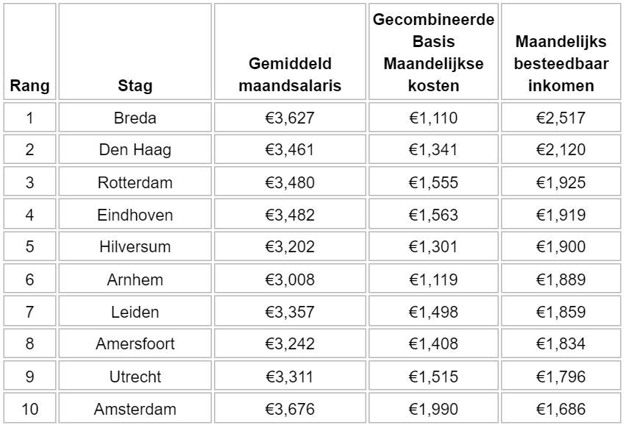Viewport: 626px width, 428px height.
Task: Click the Amsterdam cell
Action: click(x=135, y=409)
